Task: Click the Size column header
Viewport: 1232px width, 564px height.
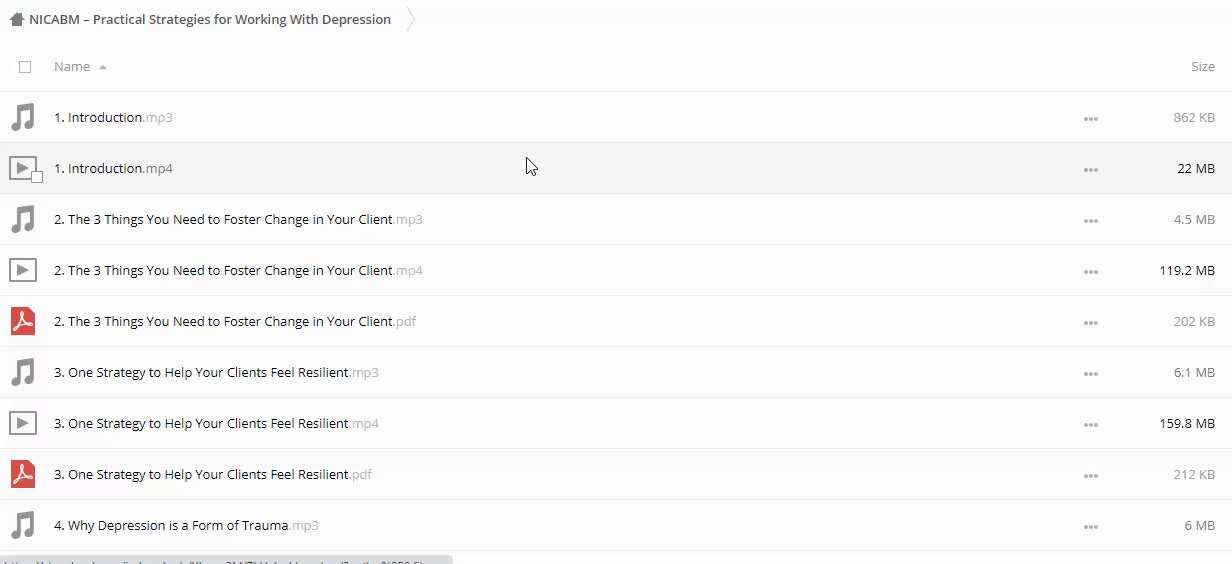Action: point(1202,67)
